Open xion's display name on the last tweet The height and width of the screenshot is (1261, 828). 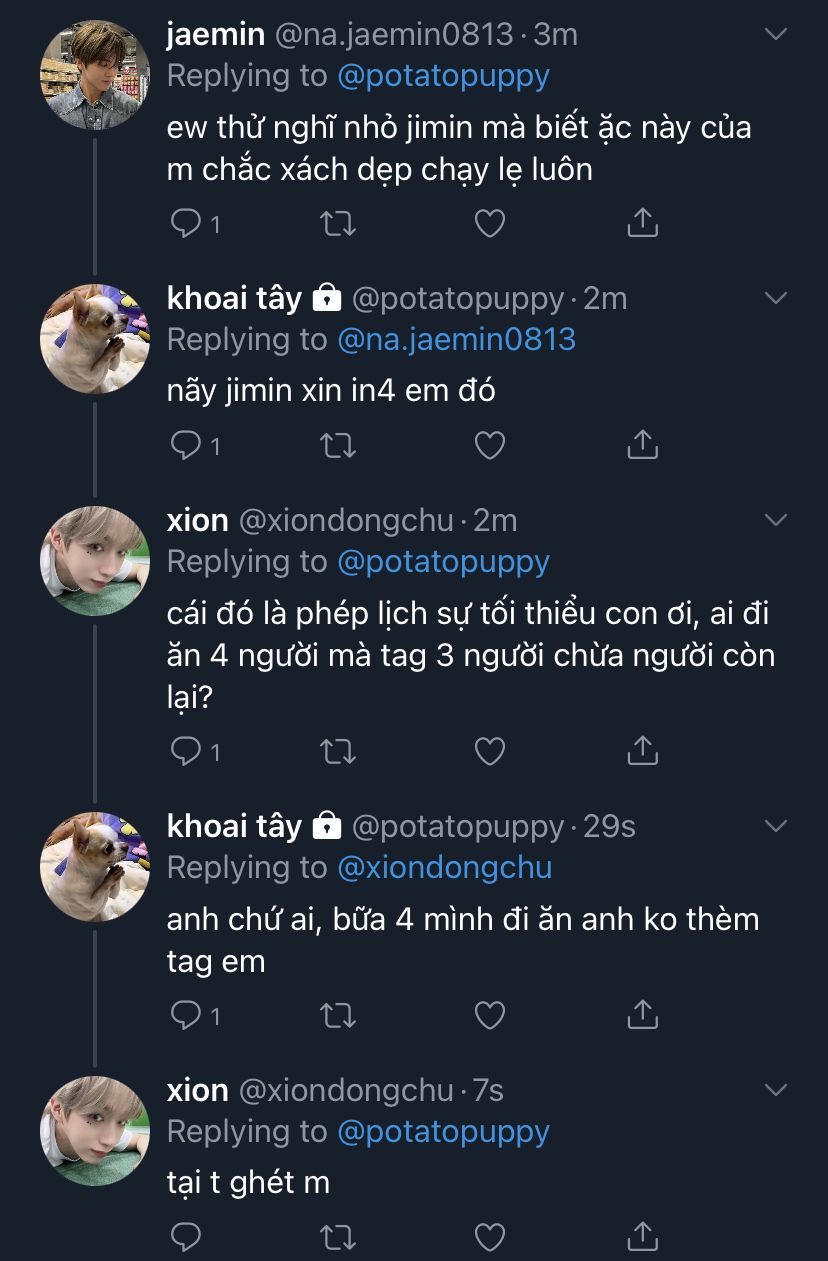coord(198,1090)
